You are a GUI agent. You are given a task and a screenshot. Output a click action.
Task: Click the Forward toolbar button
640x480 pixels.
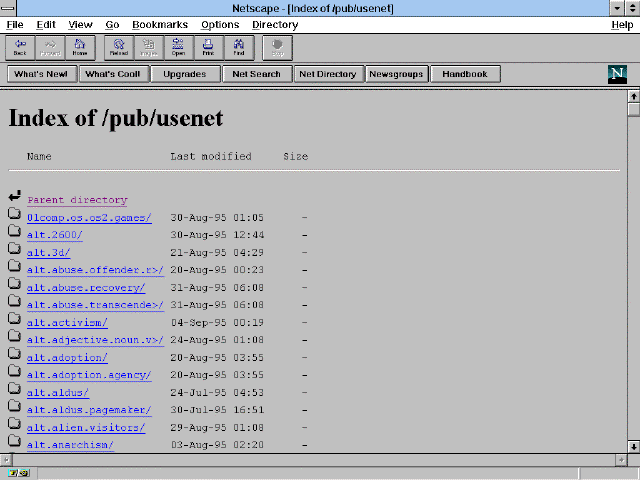pos(50,48)
